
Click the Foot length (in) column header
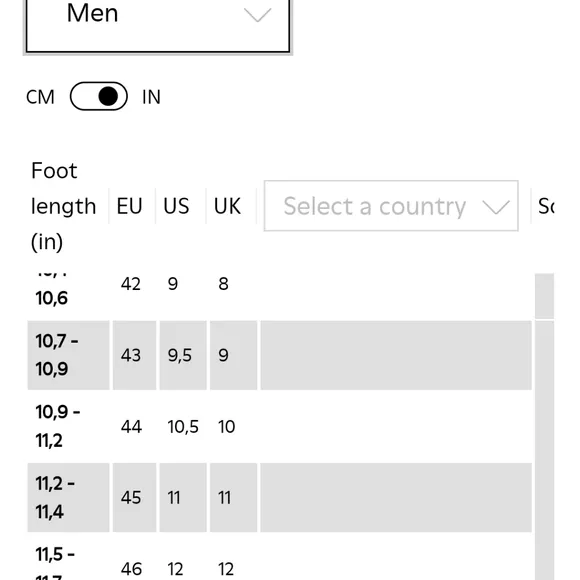pyautogui.click(x=64, y=206)
